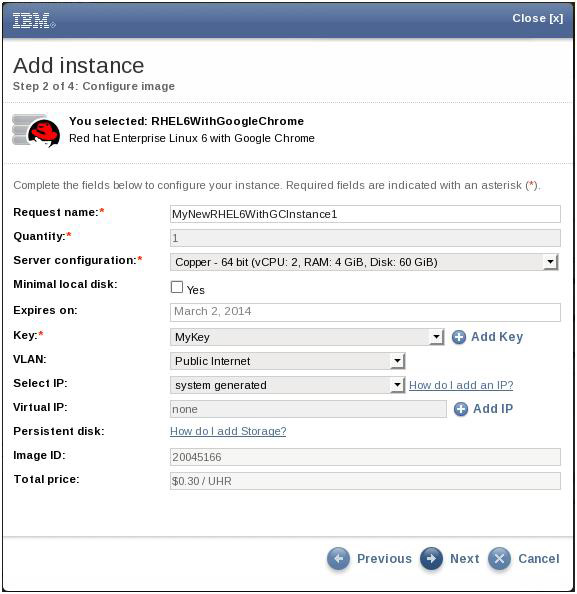577x594 pixels.
Task: Click 'Red hat Enterprise Linux 6 with Google Chrome' text
Action: [192, 138]
